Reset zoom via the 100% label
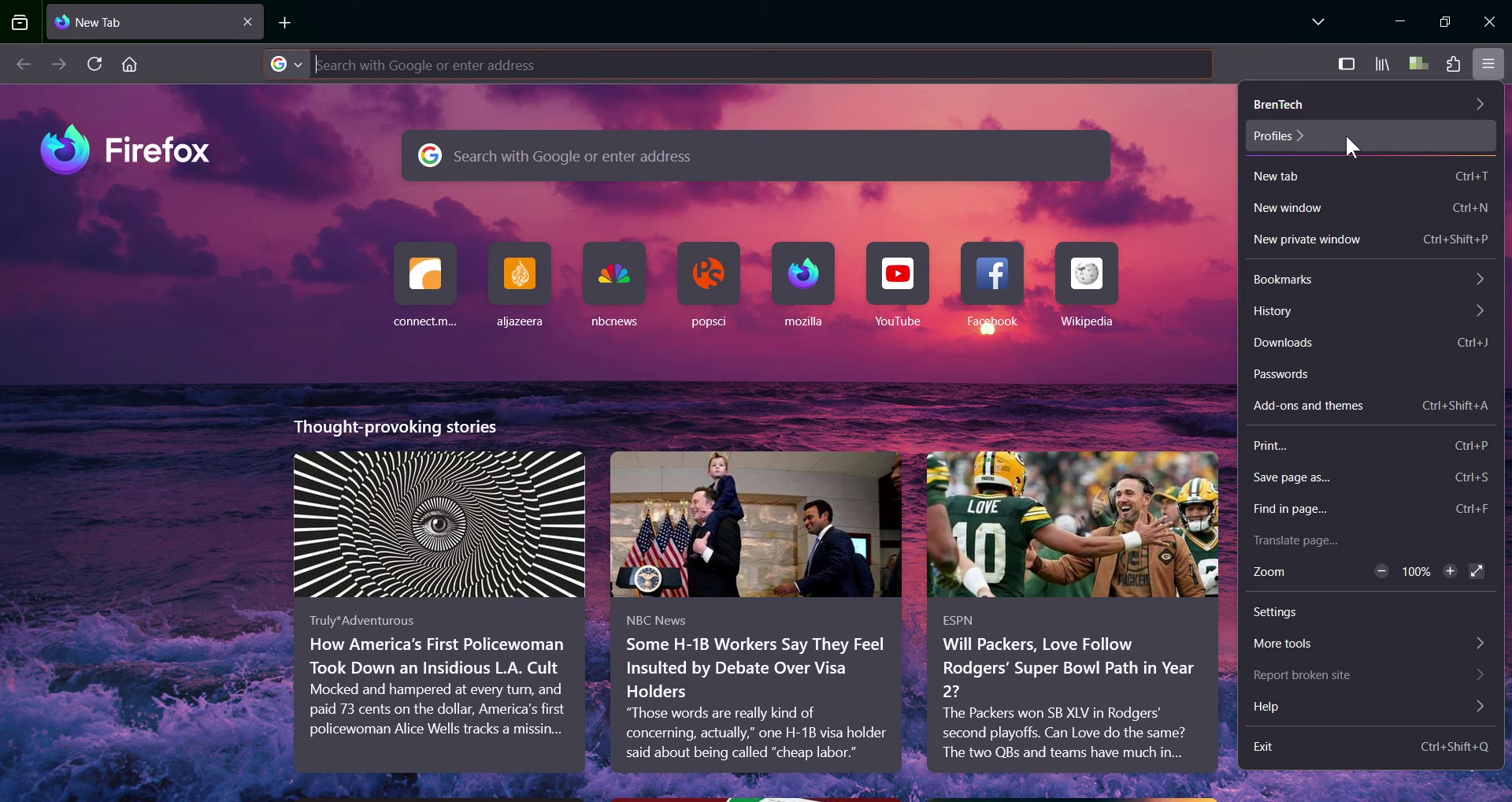Viewport: 1512px width, 802px height. click(x=1416, y=573)
